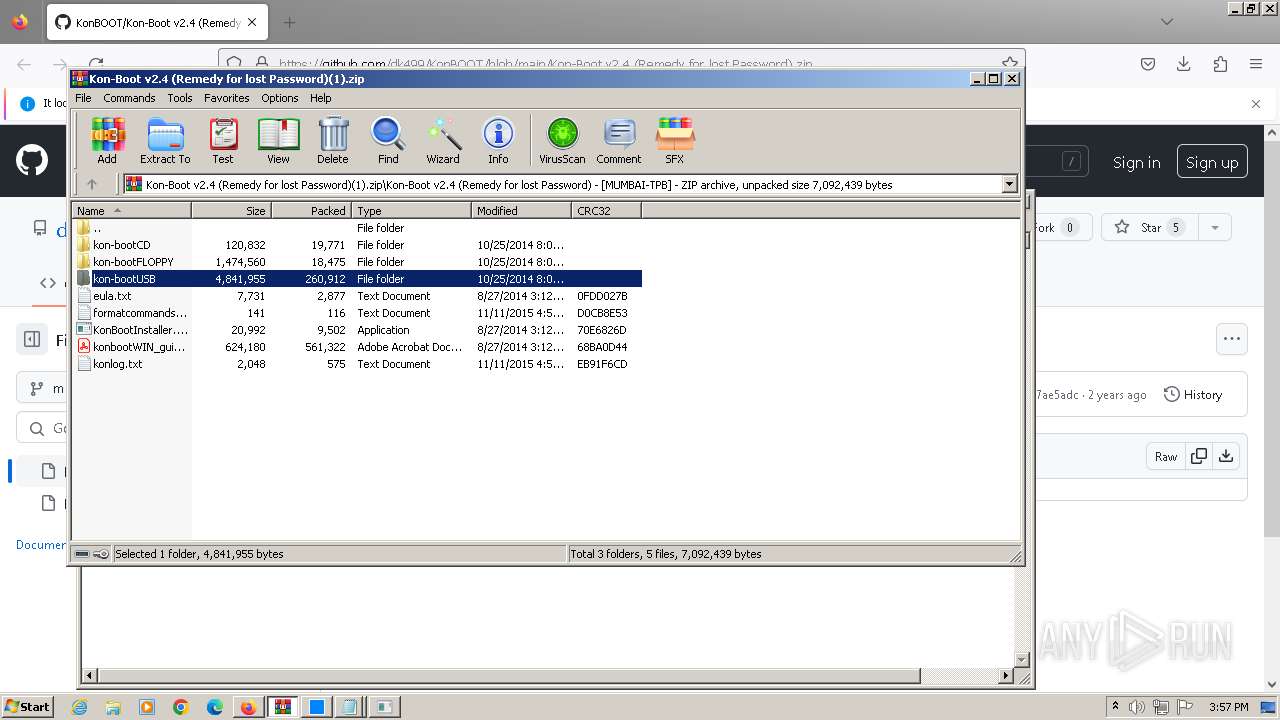Click Sign in on GitHub
Screen dimensions: 1280x720
coord(1137,162)
